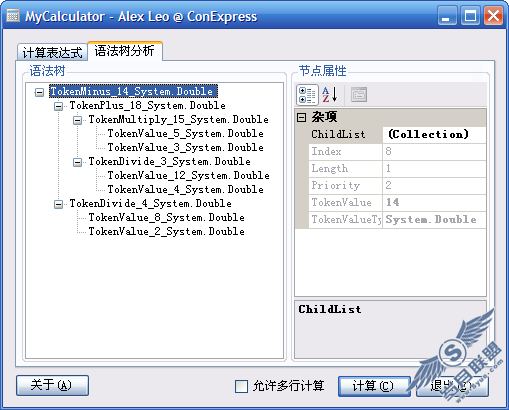Select the TokenValue property row

point(397,202)
